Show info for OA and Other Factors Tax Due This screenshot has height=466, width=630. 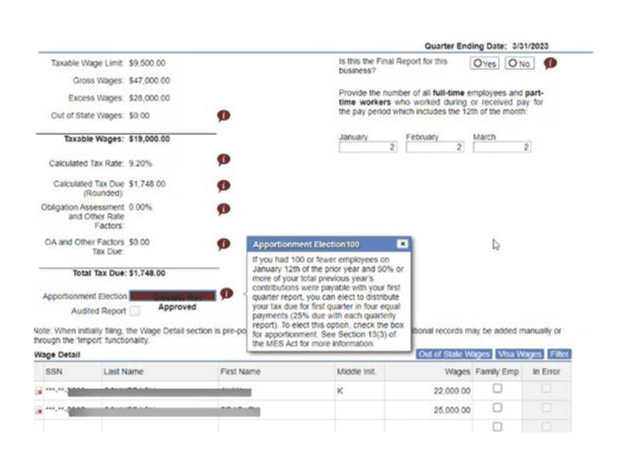[224, 244]
